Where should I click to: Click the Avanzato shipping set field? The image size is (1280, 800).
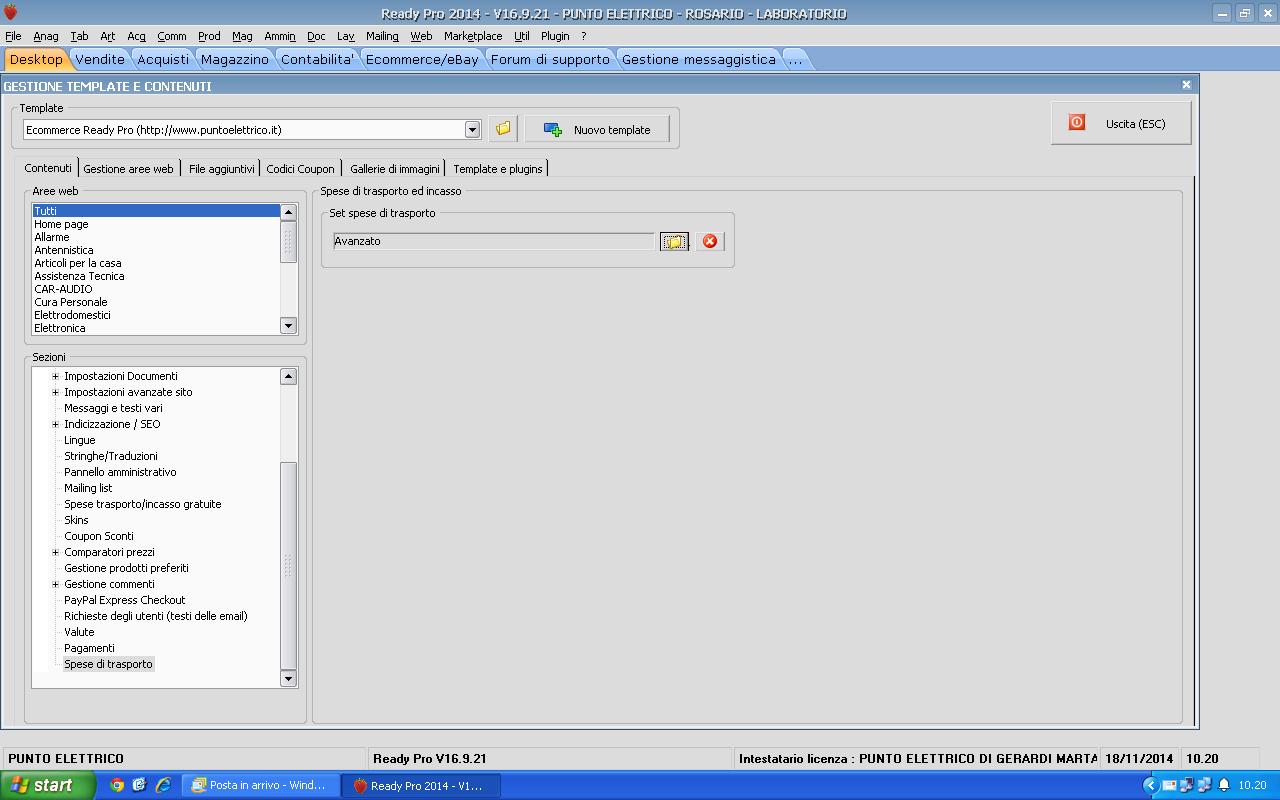pyautogui.click(x=494, y=241)
